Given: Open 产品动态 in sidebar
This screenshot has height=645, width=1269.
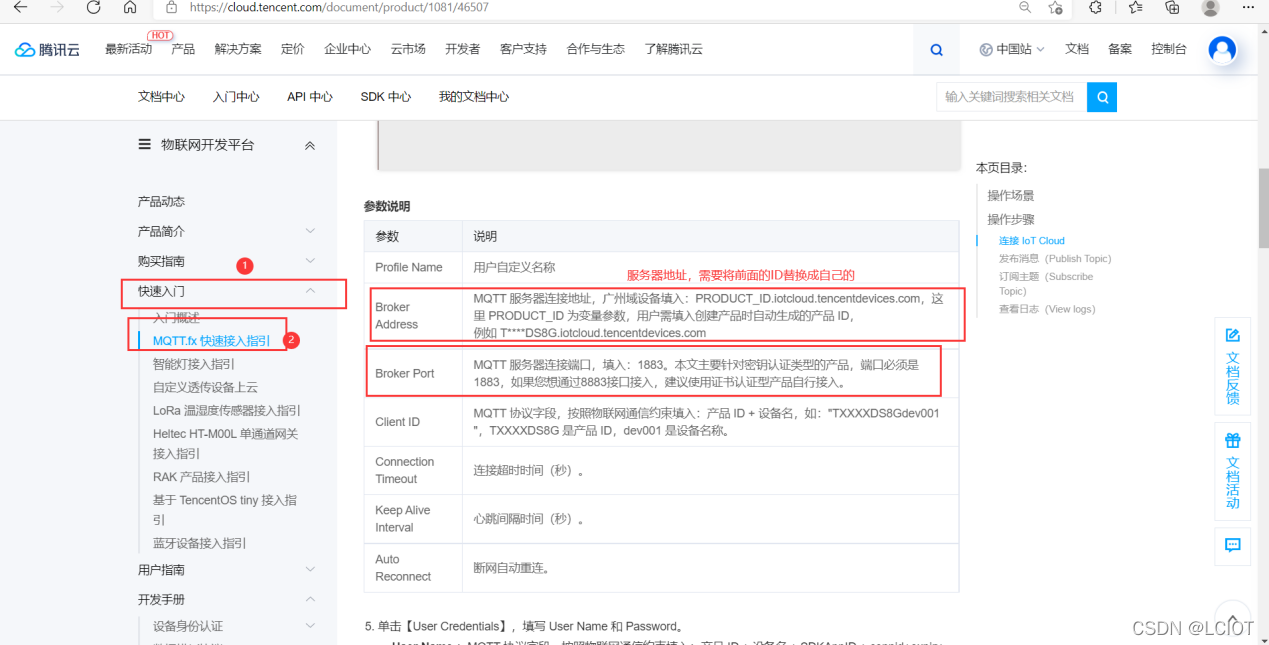Looking at the screenshot, I should click(161, 202).
